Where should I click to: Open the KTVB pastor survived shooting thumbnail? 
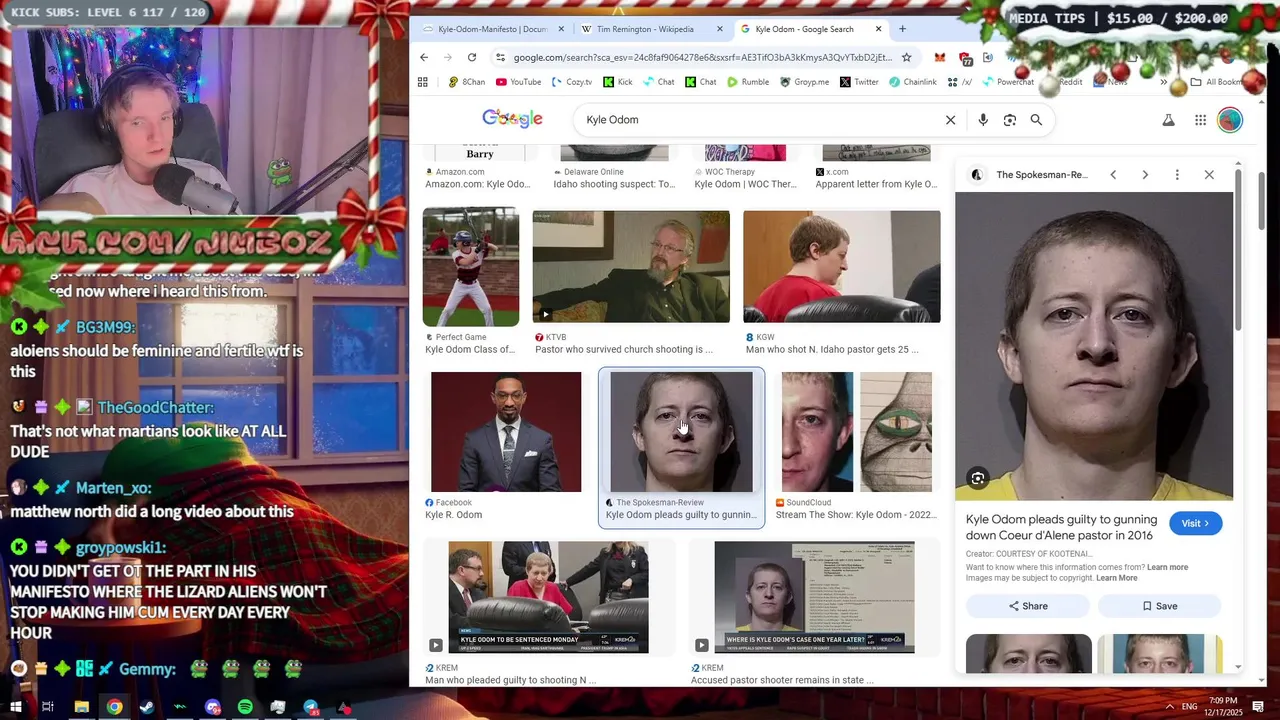(631, 266)
